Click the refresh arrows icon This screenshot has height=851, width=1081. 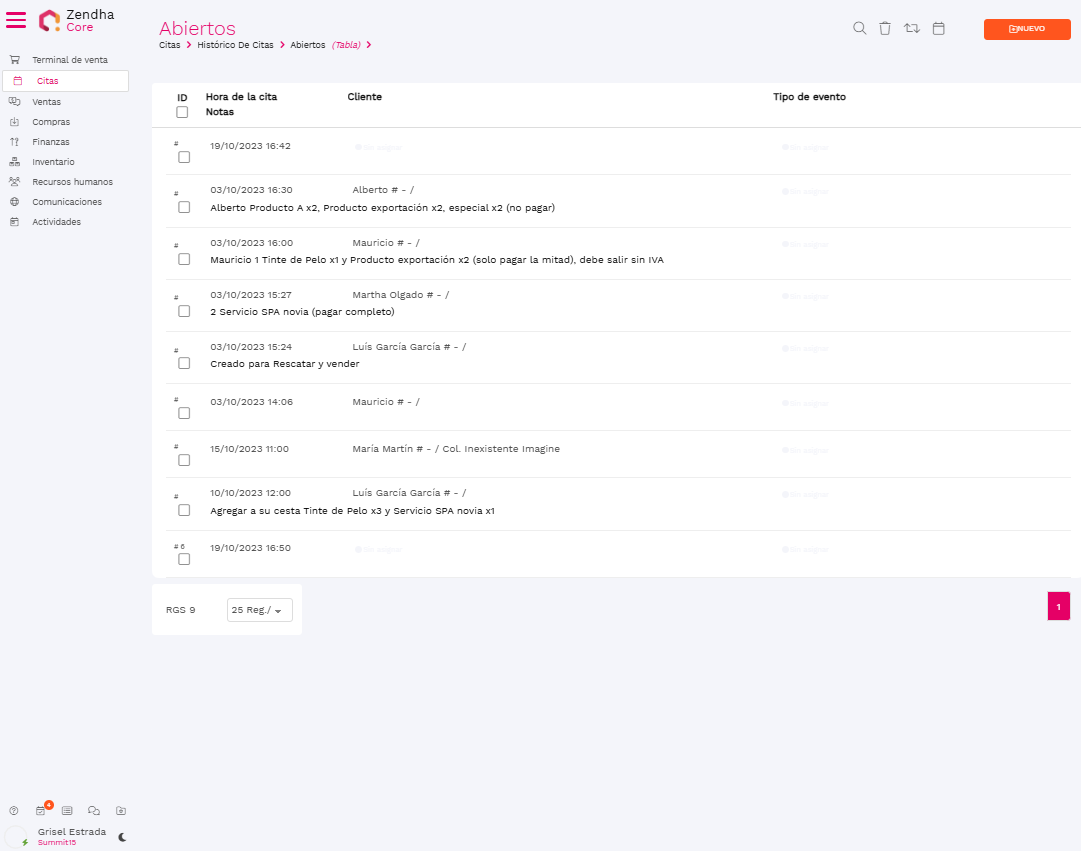click(x=911, y=29)
